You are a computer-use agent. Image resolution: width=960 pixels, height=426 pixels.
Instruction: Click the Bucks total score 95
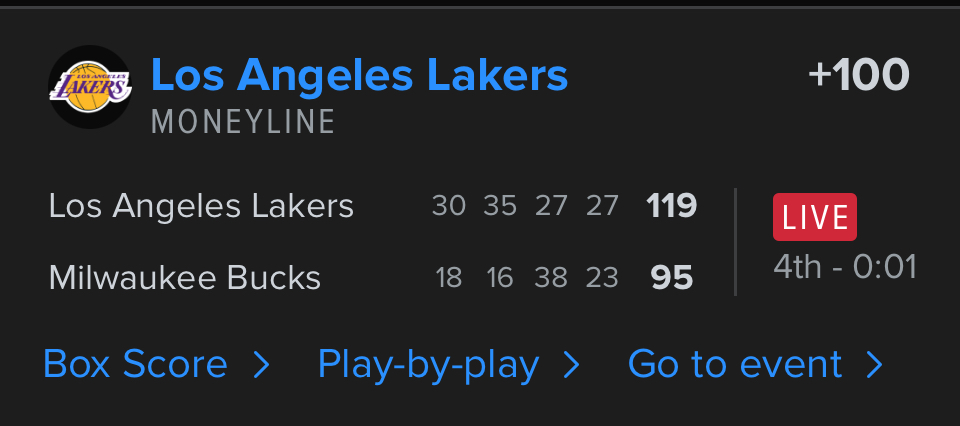click(x=671, y=277)
